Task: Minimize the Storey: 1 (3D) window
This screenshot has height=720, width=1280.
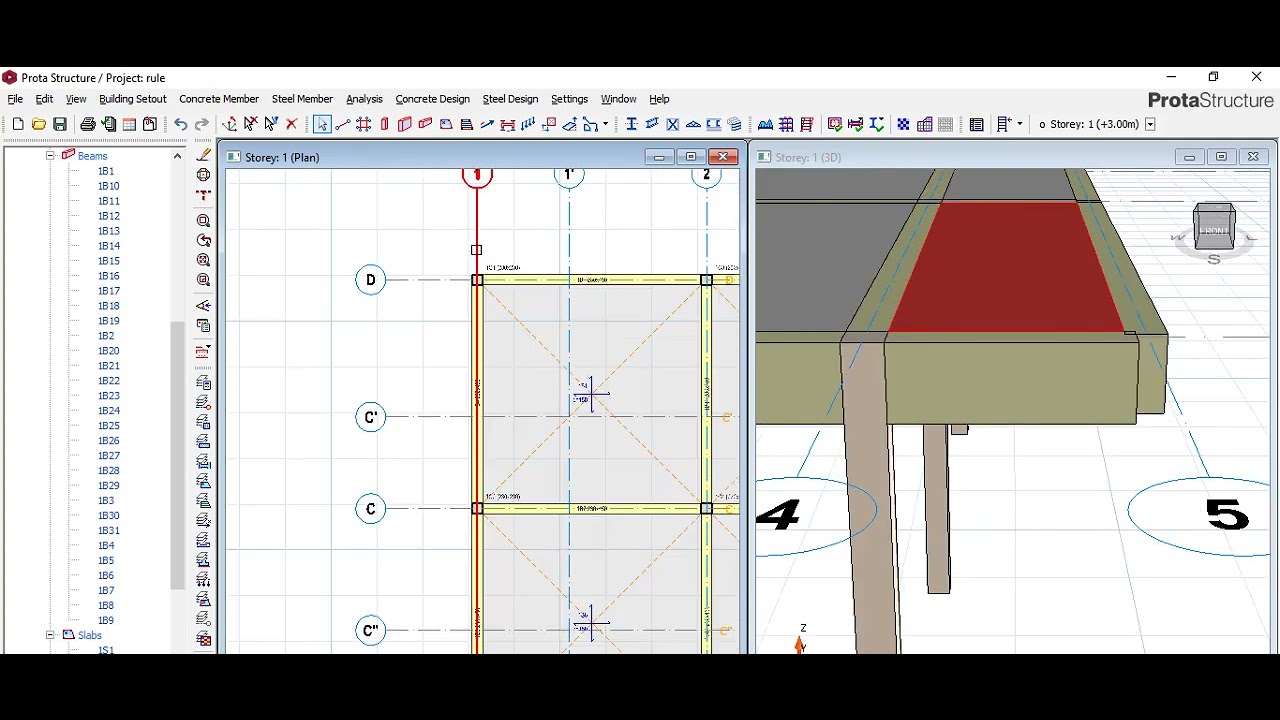Action: point(1189,157)
